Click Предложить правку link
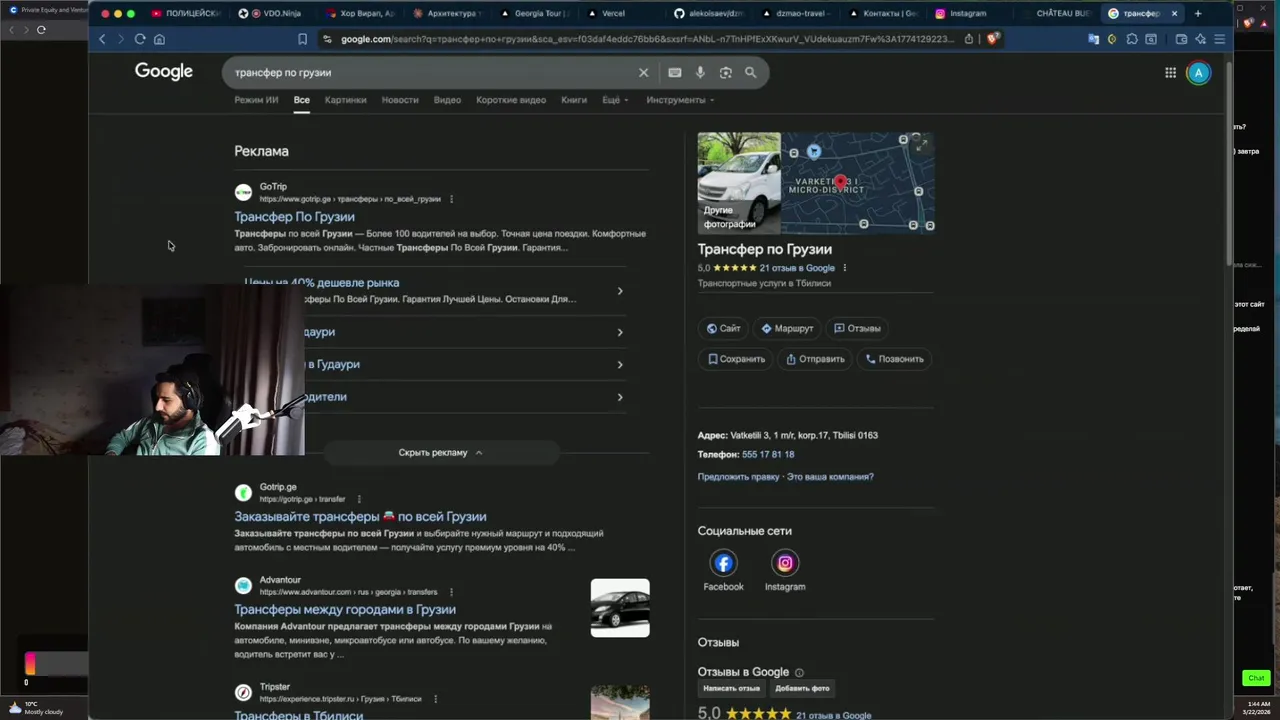Screen dimensions: 1280x720 738,477
